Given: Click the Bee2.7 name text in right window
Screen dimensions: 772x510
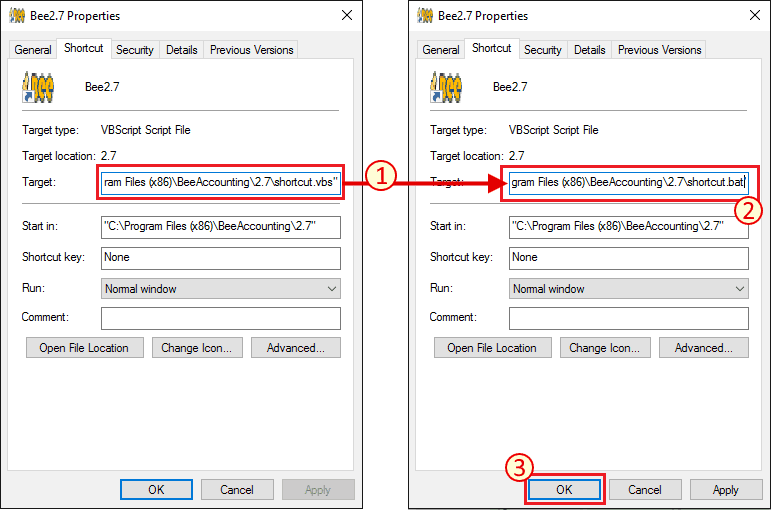Looking at the screenshot, I should (x=510, y=87).
